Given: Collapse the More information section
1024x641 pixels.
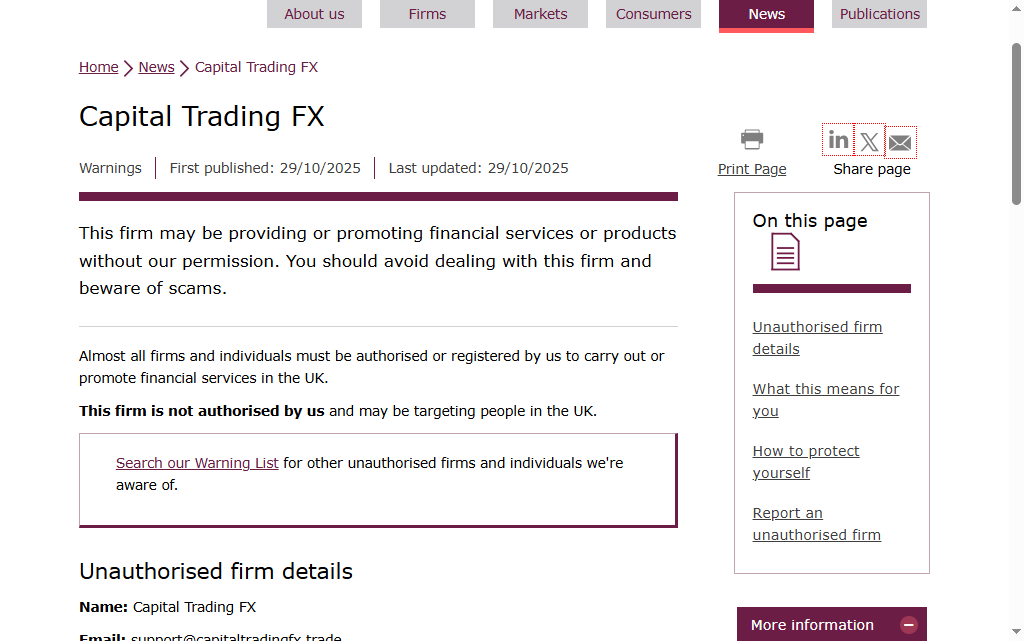Looking at the screenshot, I should pyautogui.click(x=909, y=625).
